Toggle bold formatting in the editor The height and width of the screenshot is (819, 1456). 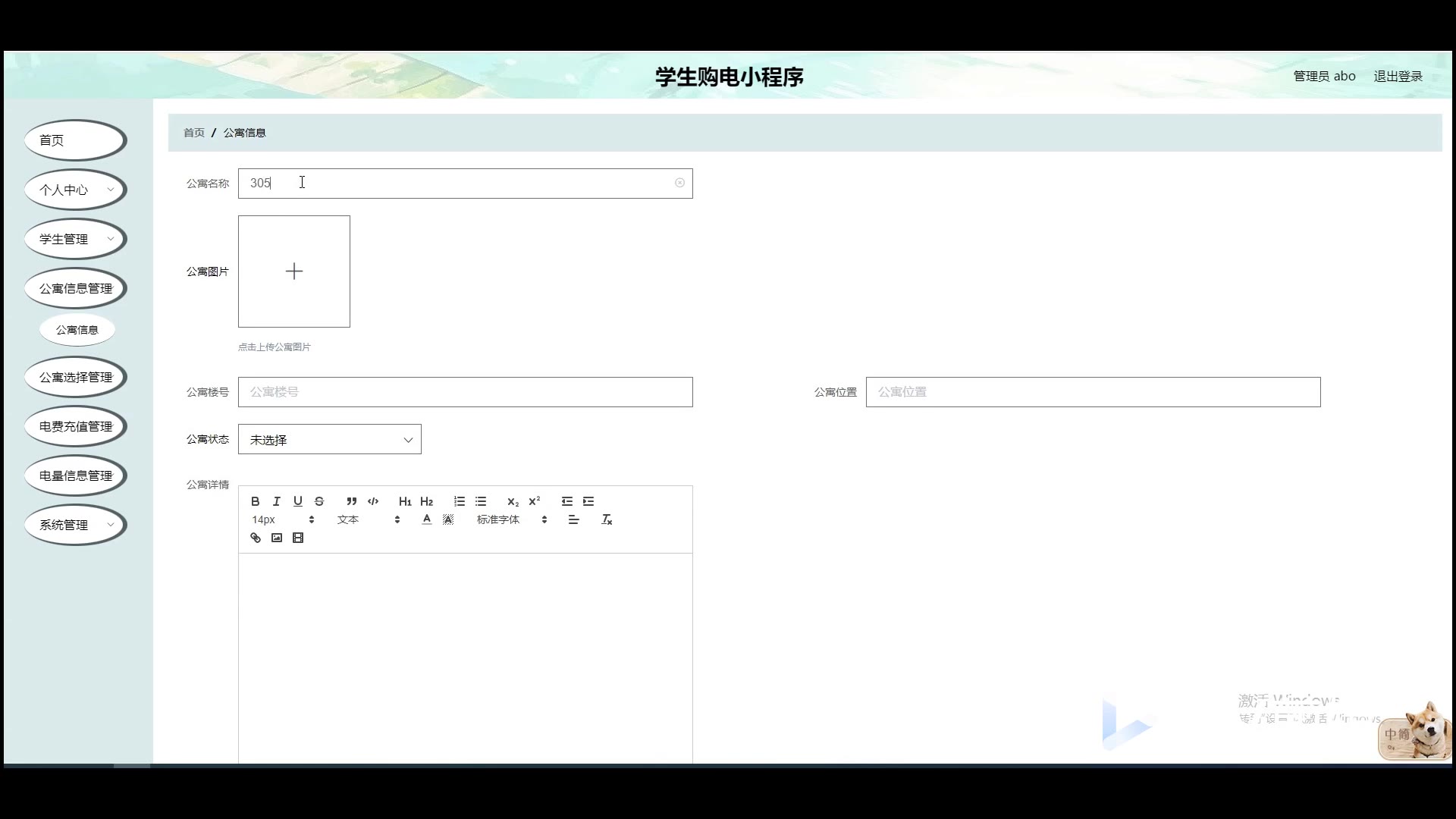256,501
